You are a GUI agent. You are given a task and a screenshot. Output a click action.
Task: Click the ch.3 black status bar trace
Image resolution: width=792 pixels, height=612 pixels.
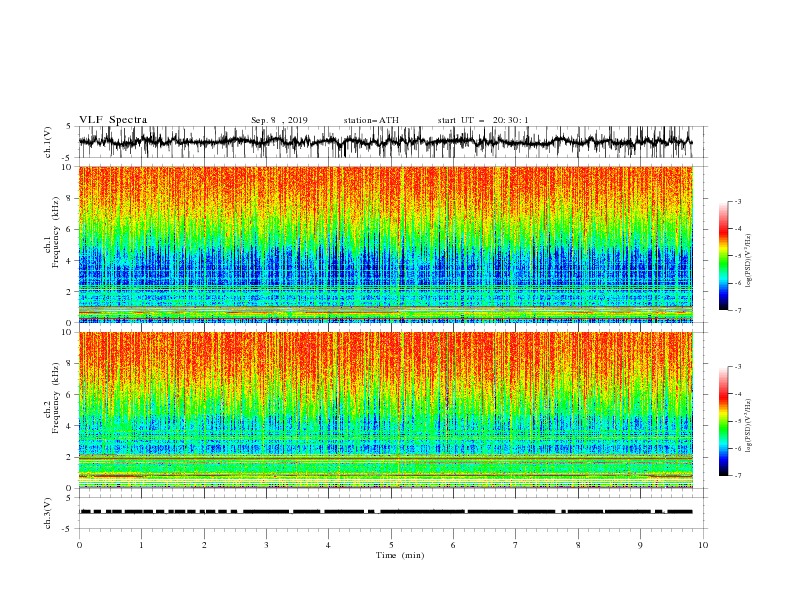pyautogui.click(x=385, y=512)
